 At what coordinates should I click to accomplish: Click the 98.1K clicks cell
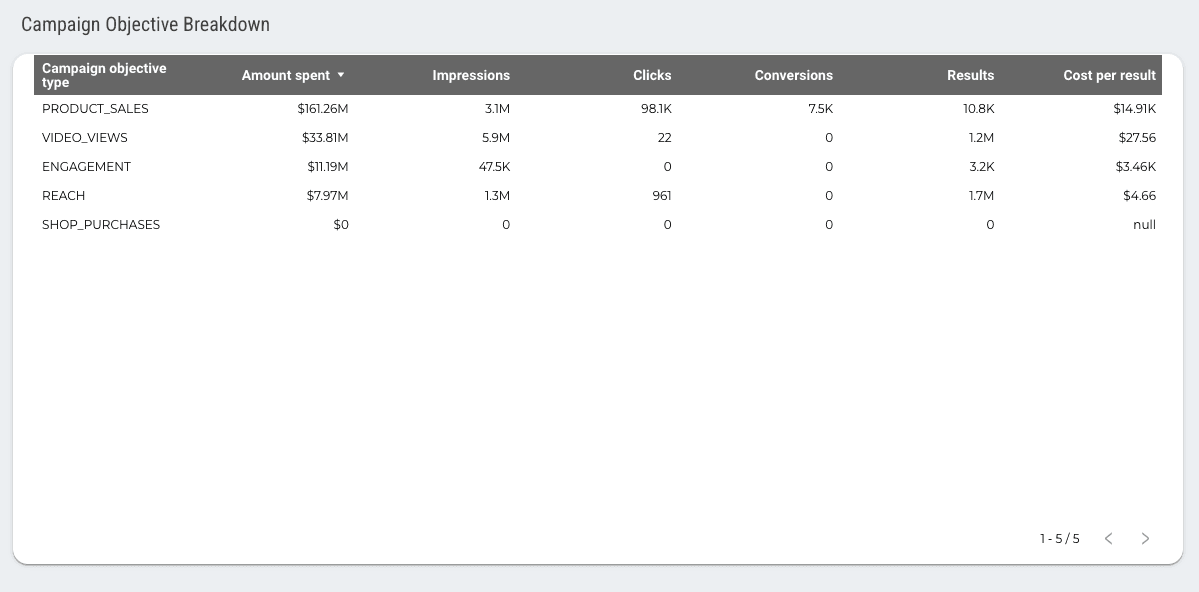(x=656, y=109)
